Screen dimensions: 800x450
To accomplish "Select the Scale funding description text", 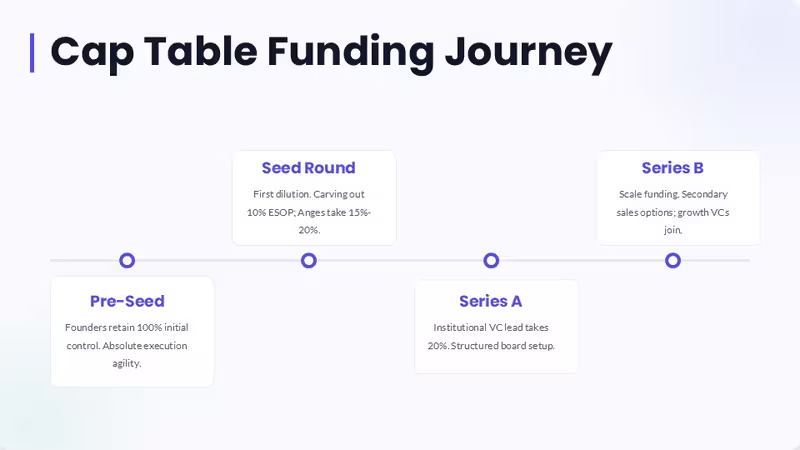I will point(672,212).
